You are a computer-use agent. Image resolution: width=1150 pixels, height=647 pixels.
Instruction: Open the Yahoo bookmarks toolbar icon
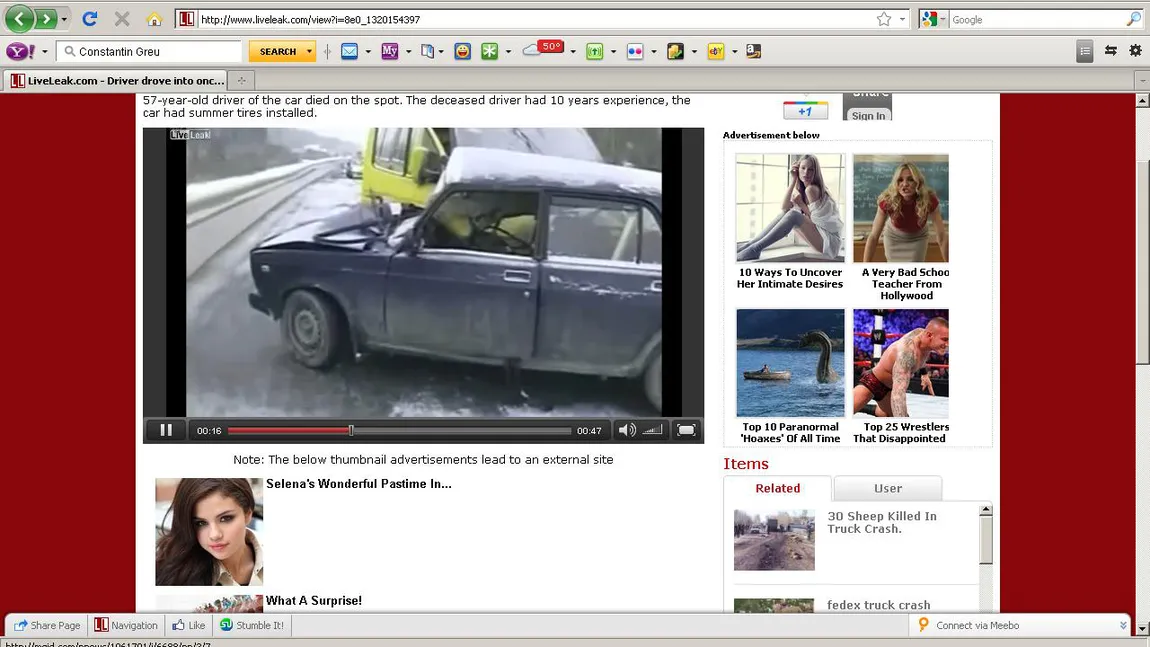click(x=428, y=51)
